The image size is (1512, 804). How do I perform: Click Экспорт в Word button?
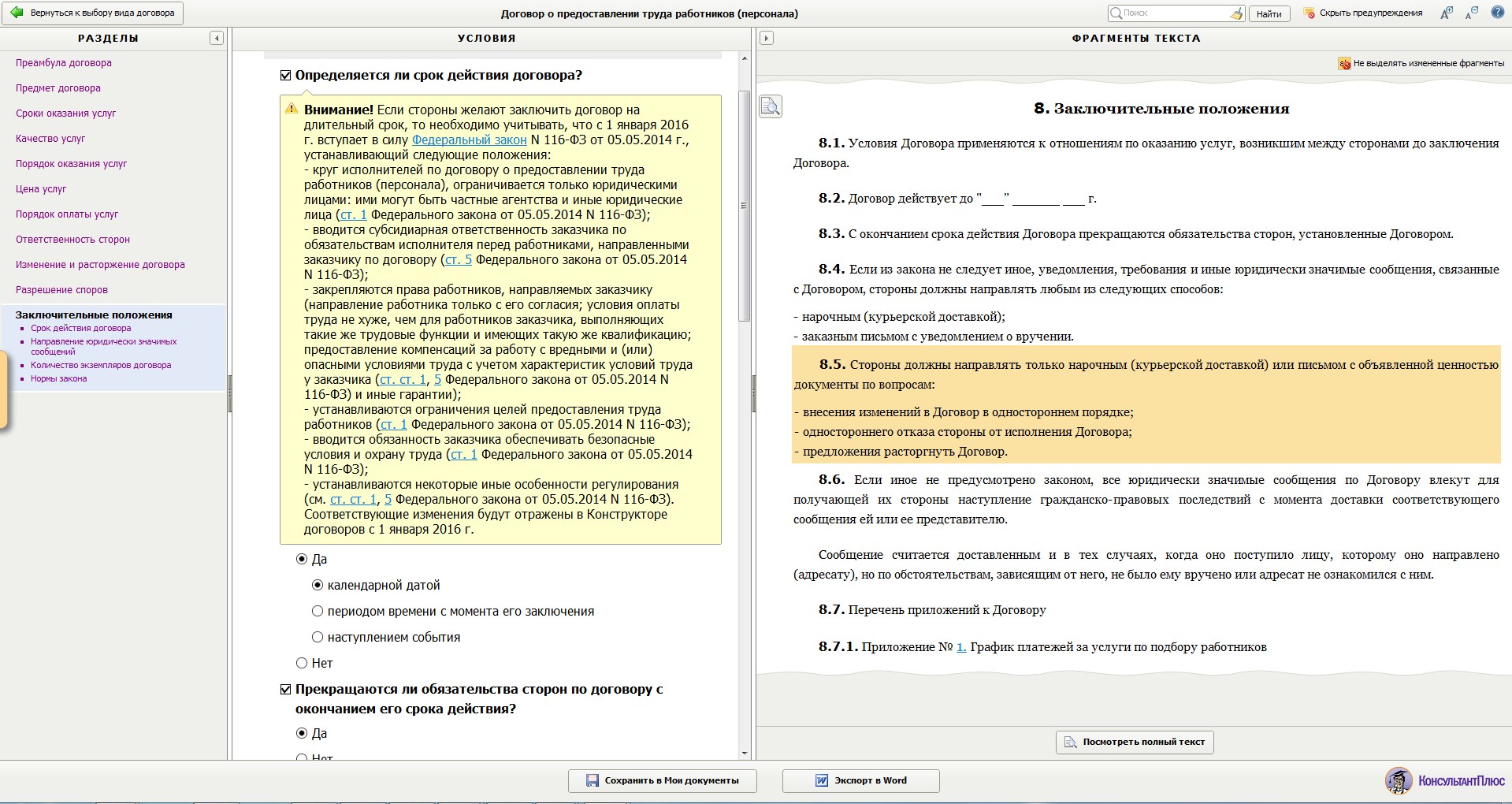861,780
